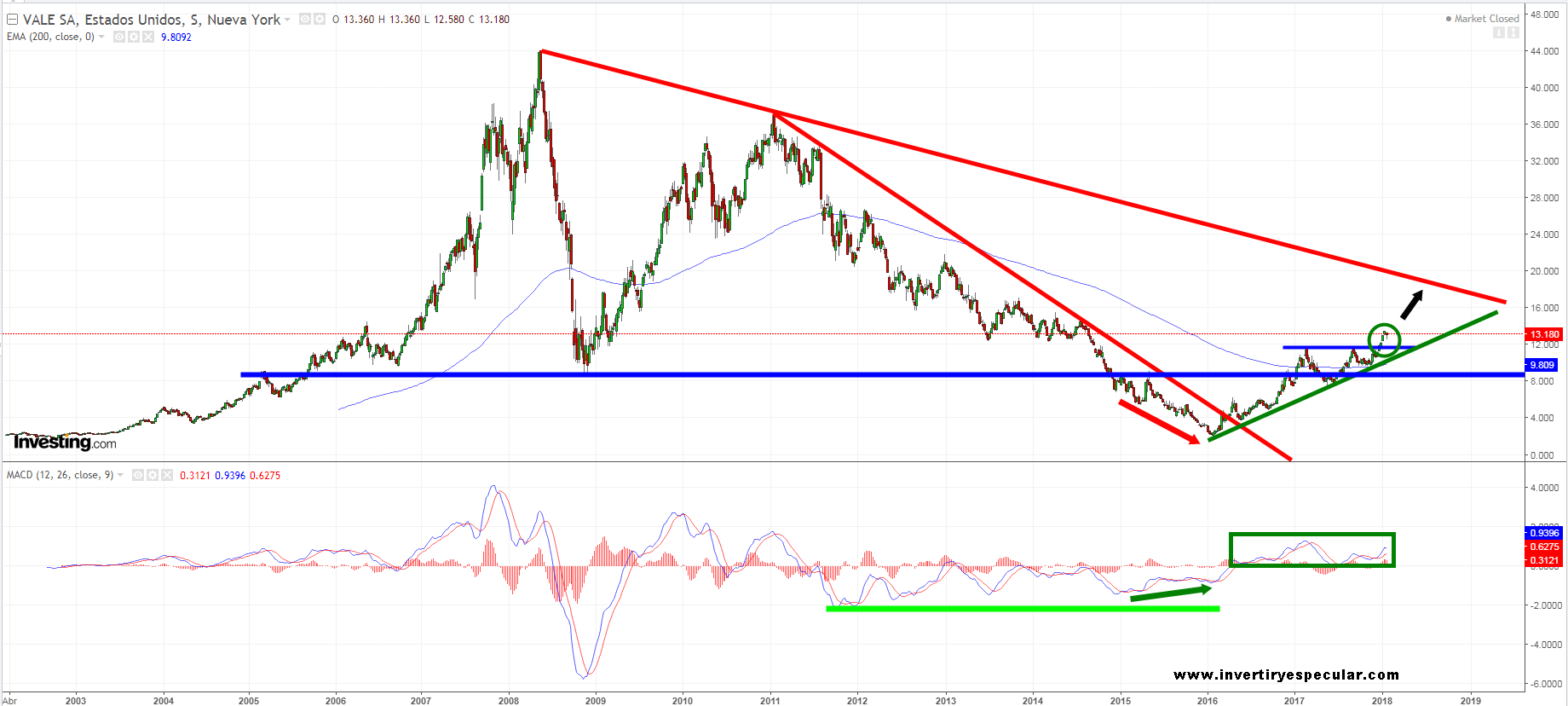The width and height of the screenshot is (1568, 706).
Task: Click the Investing.com logo
Action: (x=65, y=442)
